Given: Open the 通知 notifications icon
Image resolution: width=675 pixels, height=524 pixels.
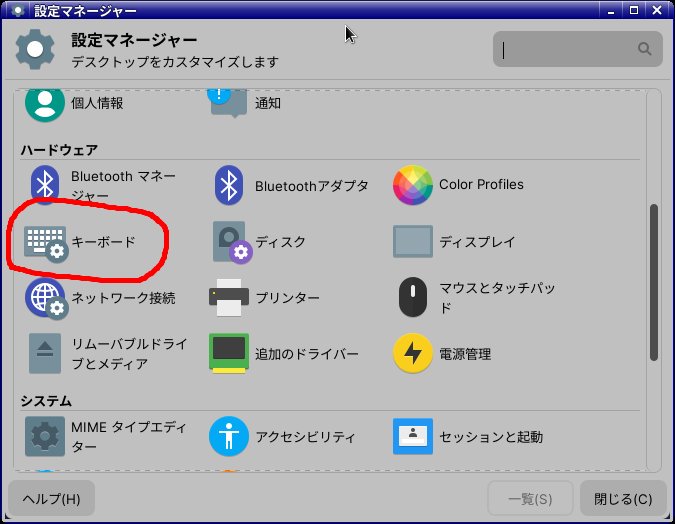Looking at the screenshot, I should tap(228, 103).
